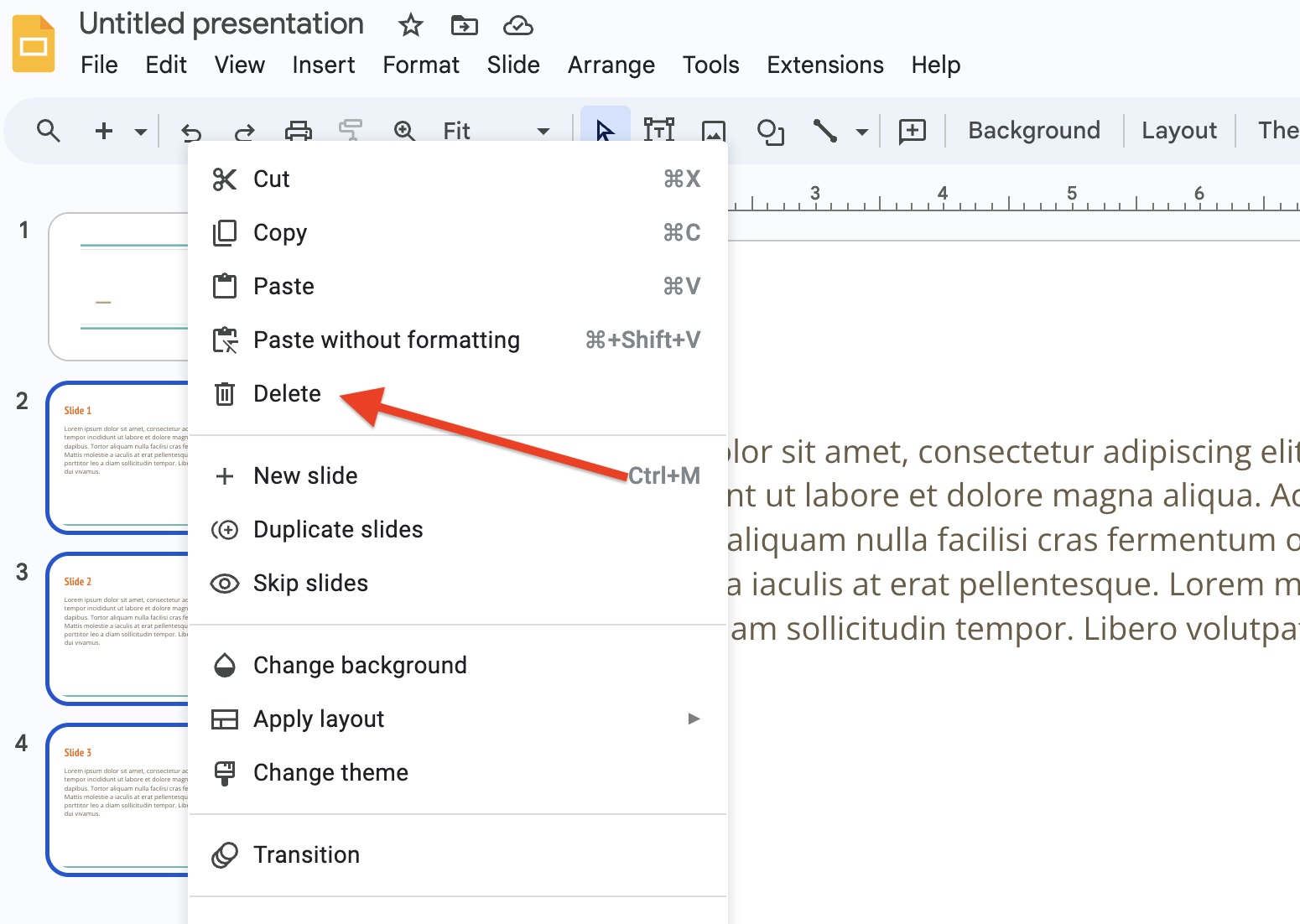Open the Extensions menu

(x=824, y=65)
